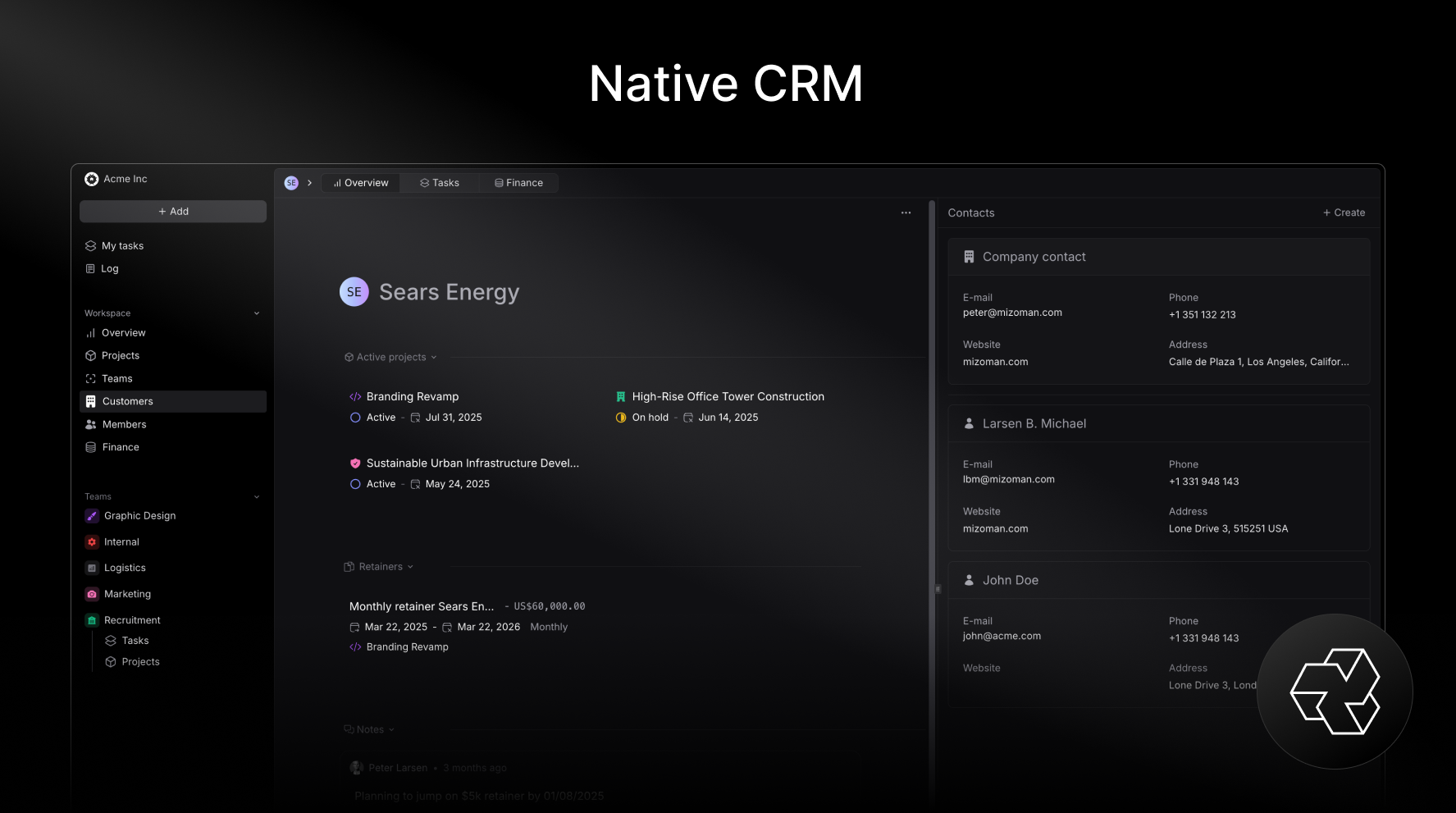This screenshot has width=1456, height=813.
Task: Click the Sears Energy customer title
Action: [x=450, y=292]
